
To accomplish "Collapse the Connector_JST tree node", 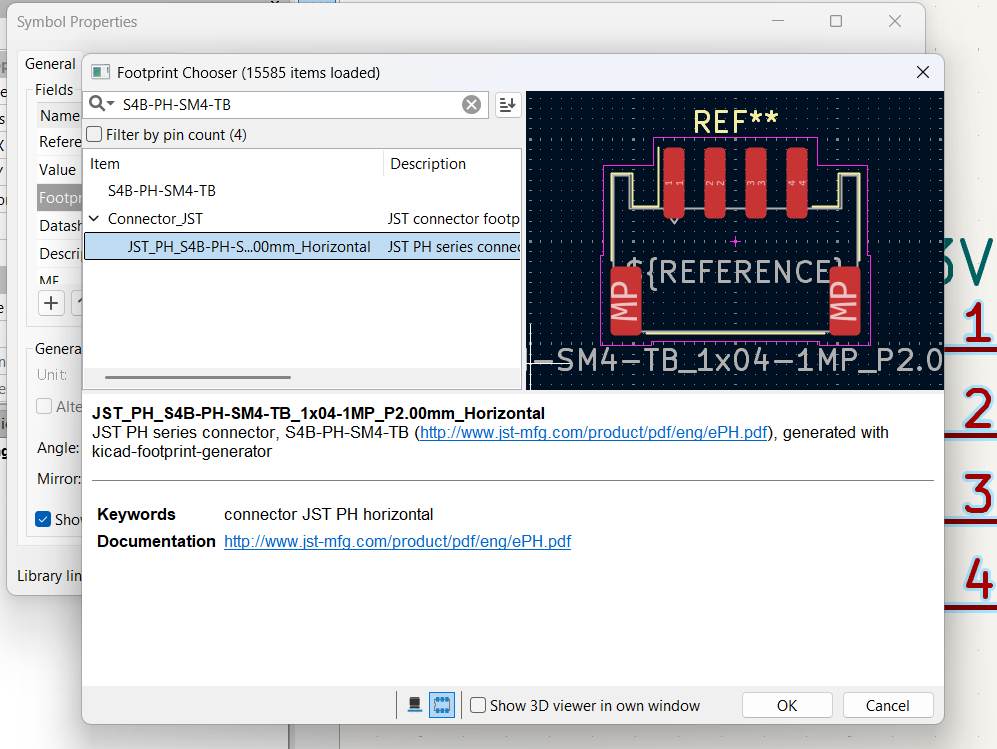I will click(x=93, y=218).
